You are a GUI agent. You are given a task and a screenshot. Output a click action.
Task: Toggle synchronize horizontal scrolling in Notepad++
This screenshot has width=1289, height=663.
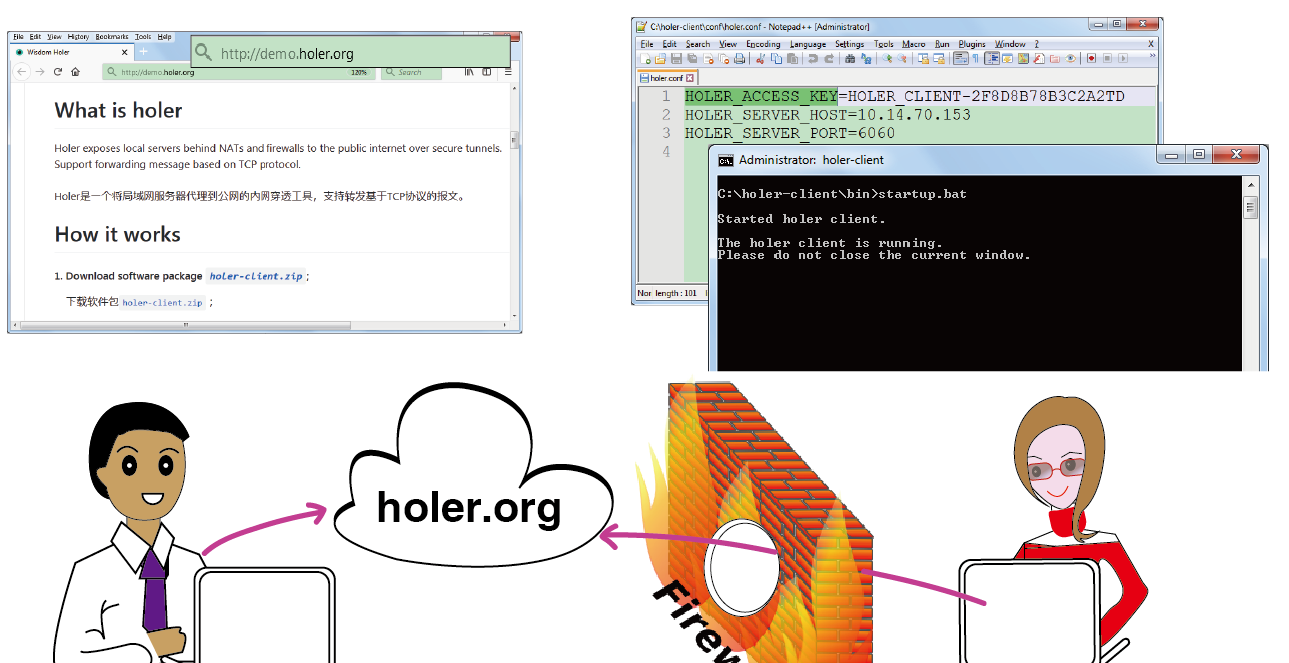coord(939,58)
